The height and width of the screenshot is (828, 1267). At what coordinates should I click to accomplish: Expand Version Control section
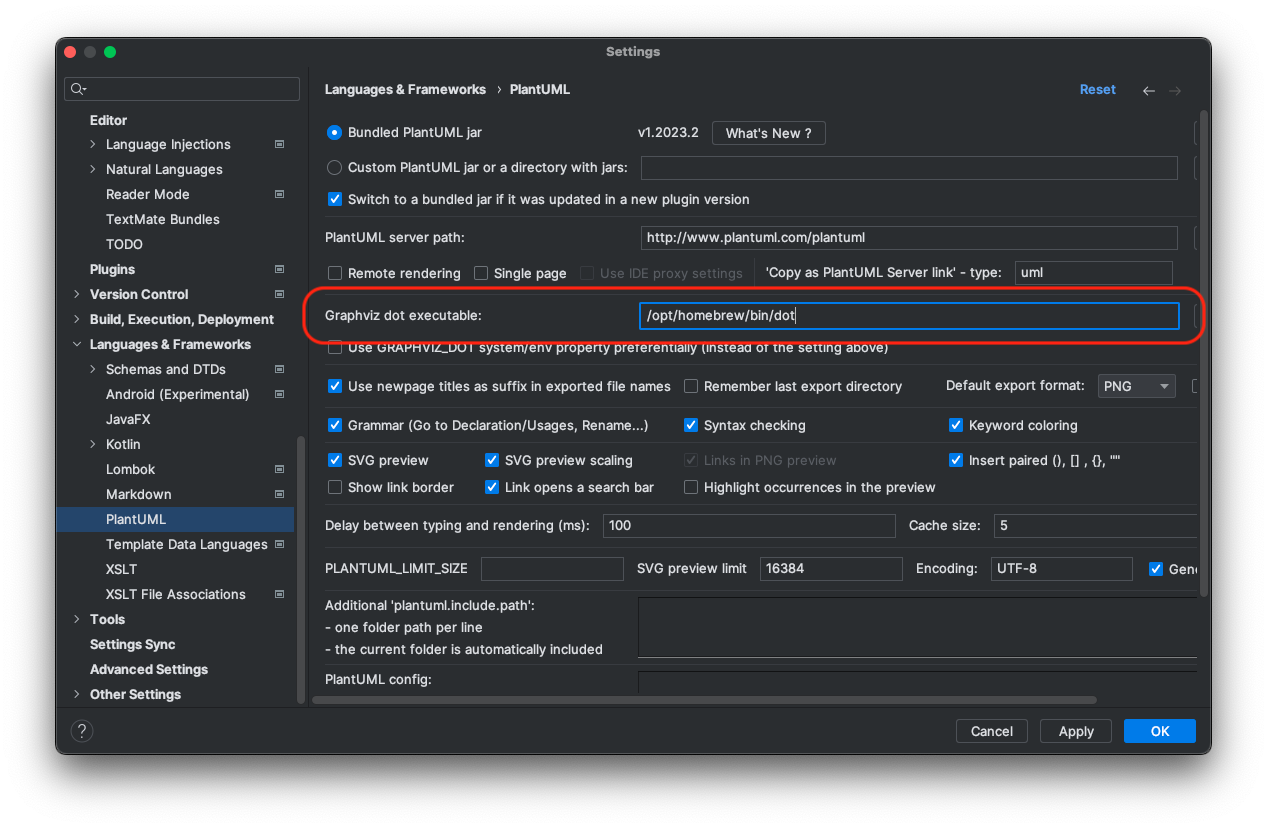[x=77, y=294]
